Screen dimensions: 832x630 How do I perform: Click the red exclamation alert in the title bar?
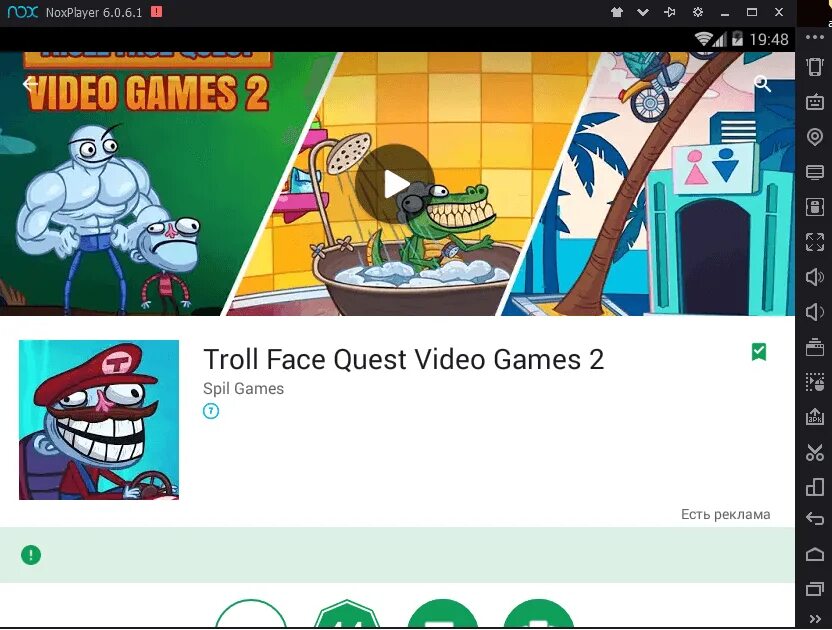(157, 12)
